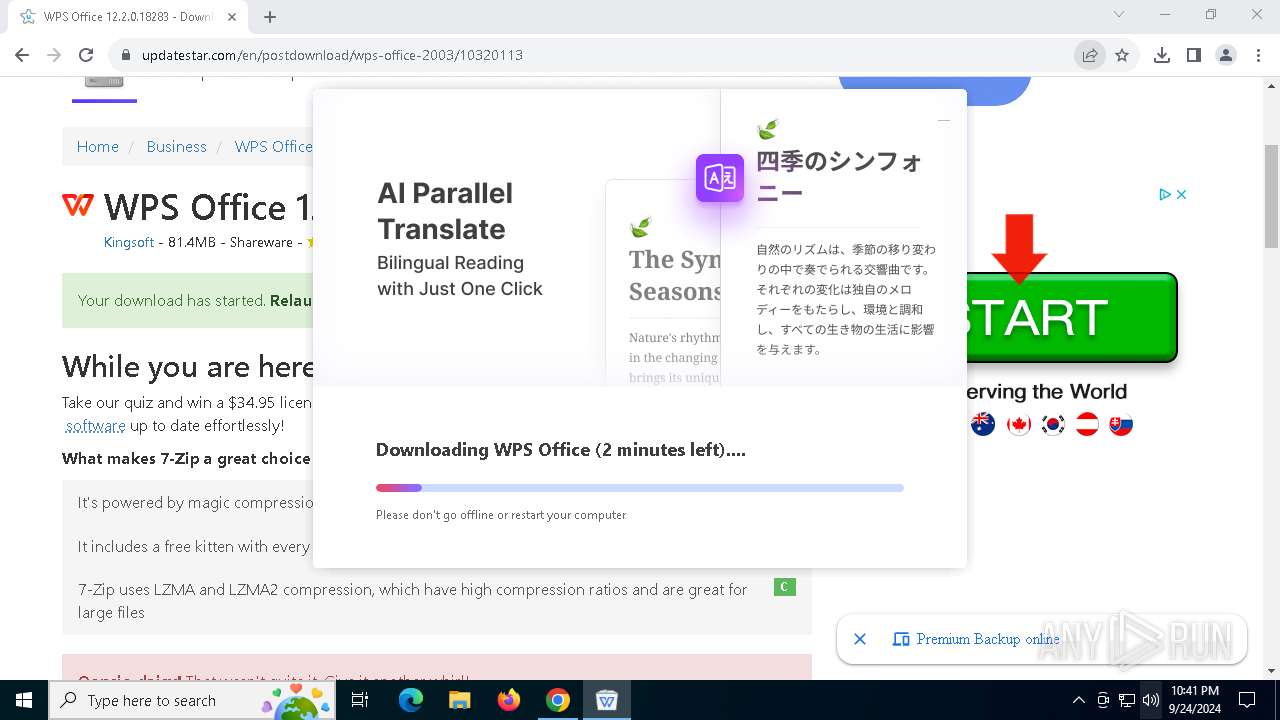The width and height of the screenshot is (1280, 720).
Task: Show hidden system tray icons
Action: 1078,700
